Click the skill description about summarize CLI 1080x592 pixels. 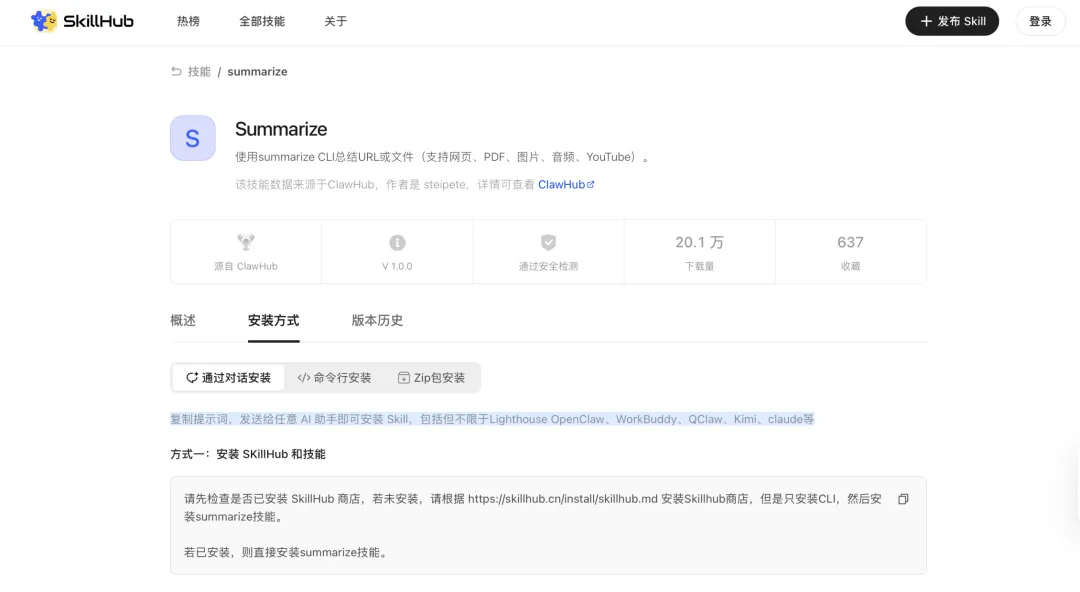click(x=442, y=157)
